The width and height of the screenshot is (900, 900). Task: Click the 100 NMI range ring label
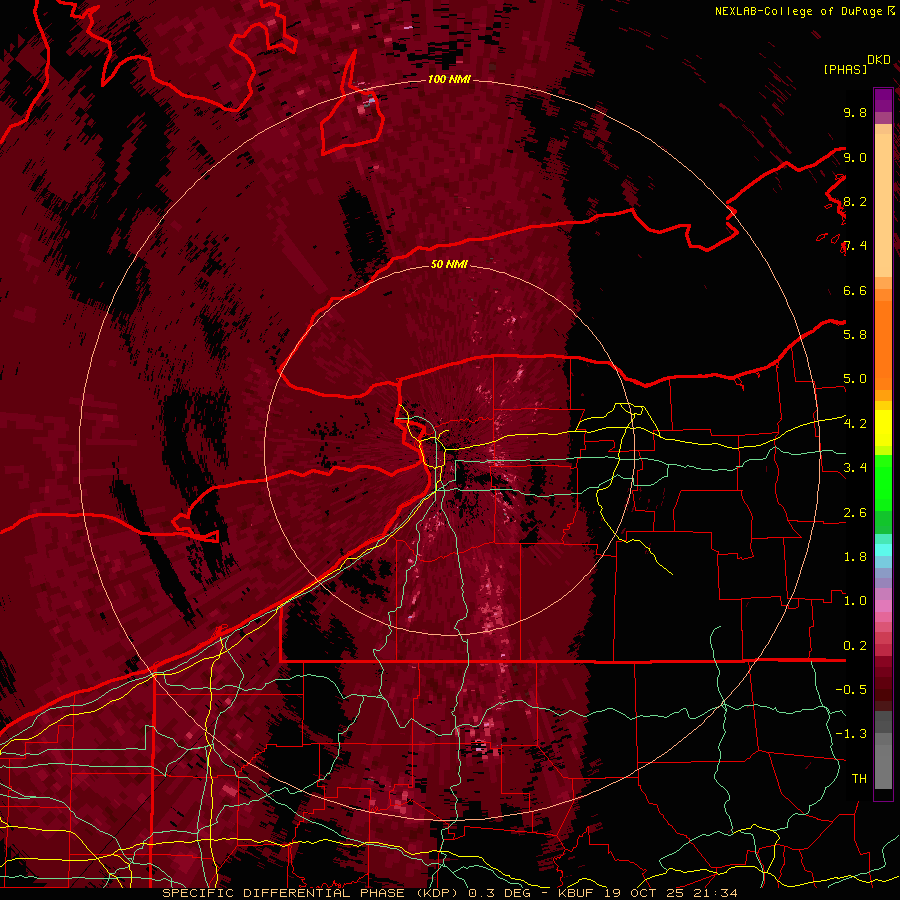[449, 79]
